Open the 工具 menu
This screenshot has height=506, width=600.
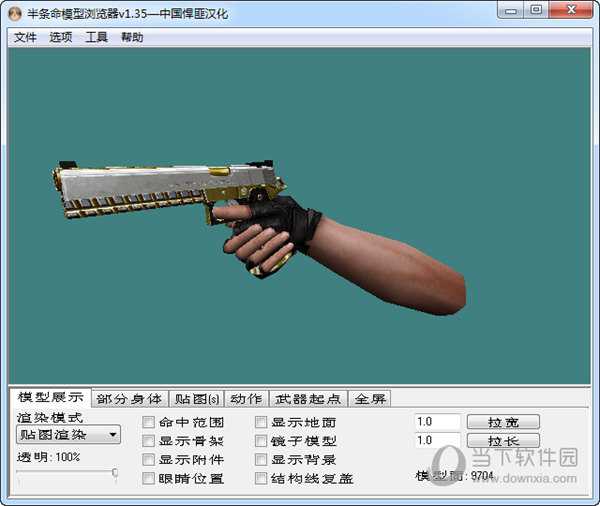click(96, 37)
